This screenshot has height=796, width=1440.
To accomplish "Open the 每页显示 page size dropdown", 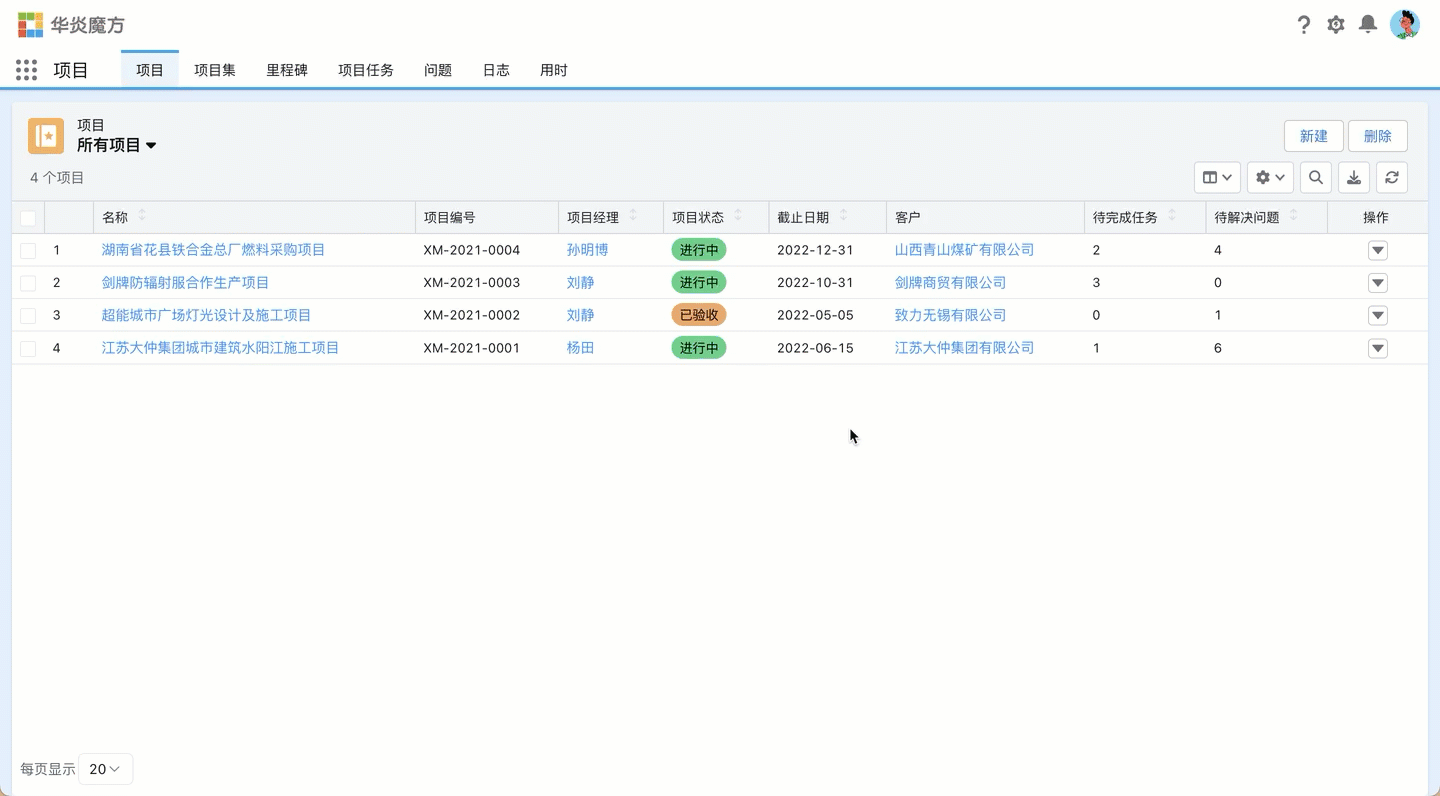I will pyautogui.click(x=105, y=769).
